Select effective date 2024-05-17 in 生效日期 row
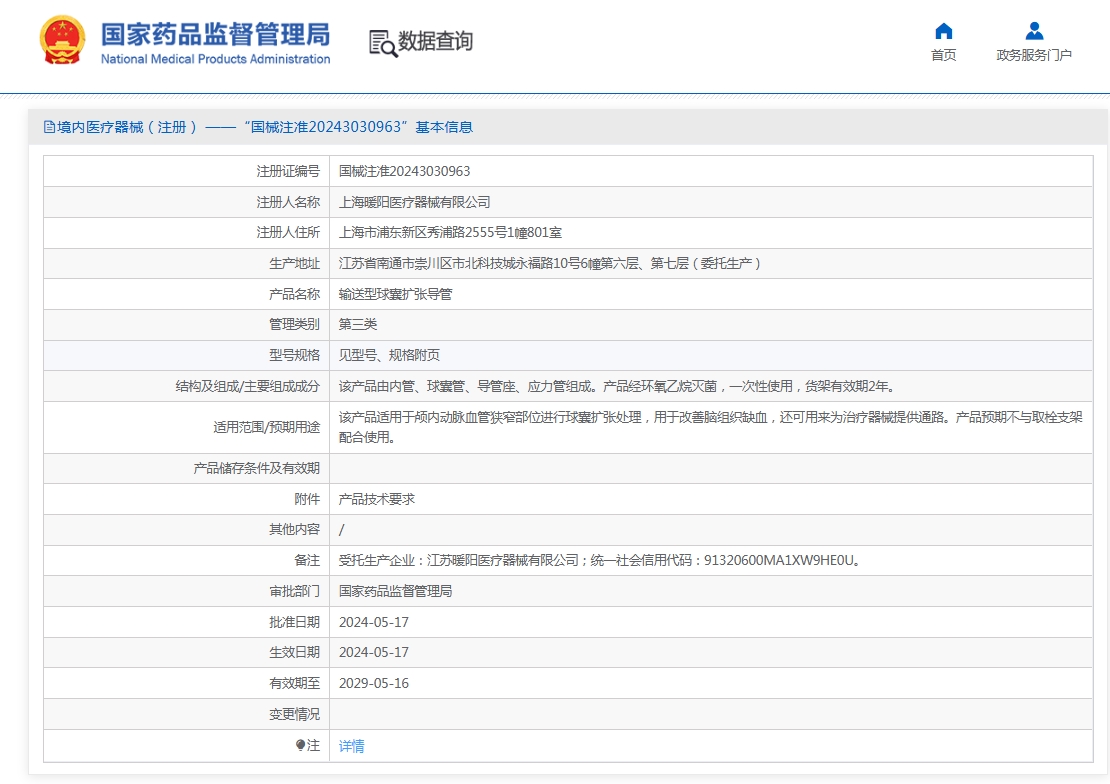Viewport: 1110px width, 784px height. pos(374,652)
